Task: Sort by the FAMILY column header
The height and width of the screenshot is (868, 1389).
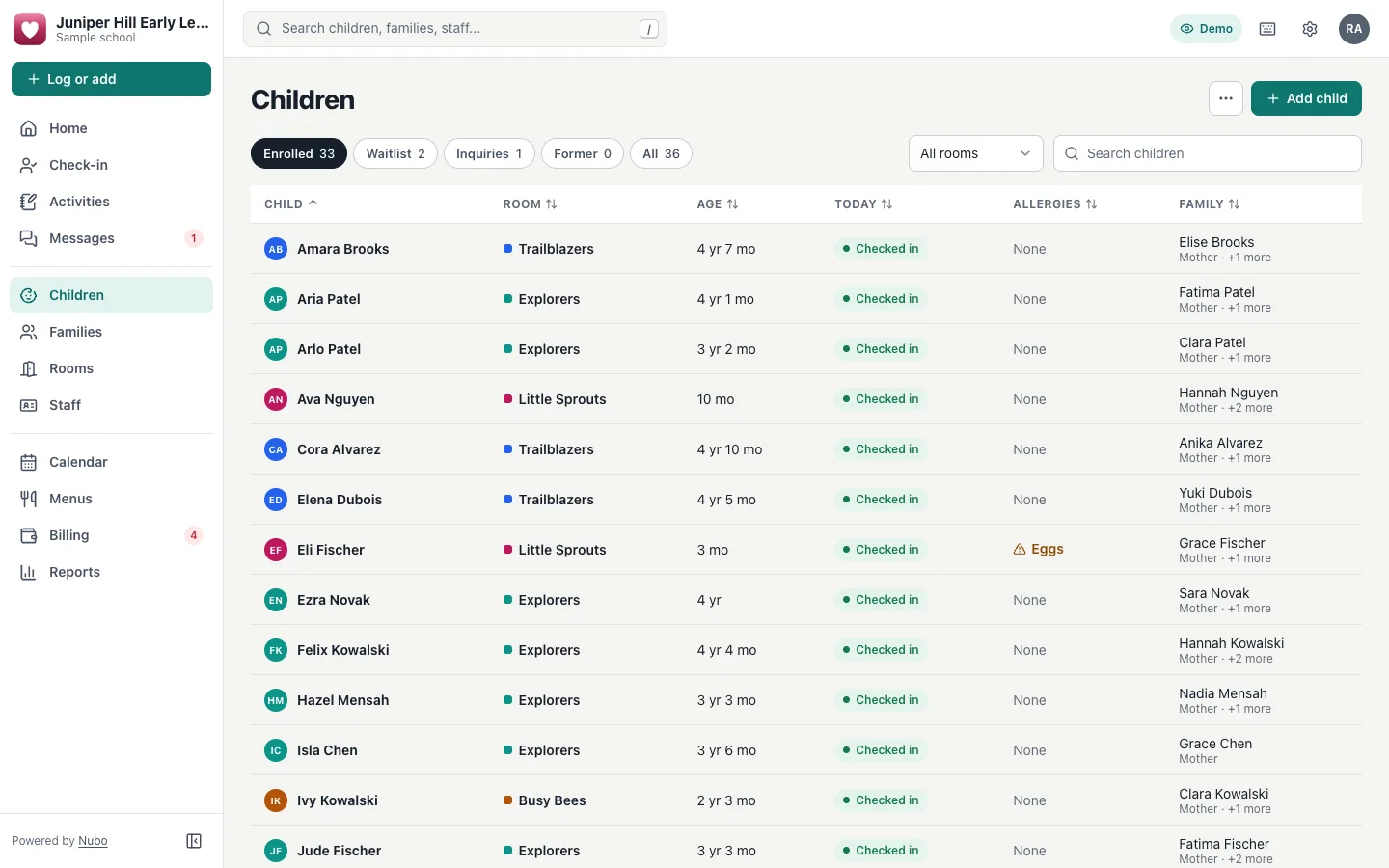Action: [x=1210, y=204]
